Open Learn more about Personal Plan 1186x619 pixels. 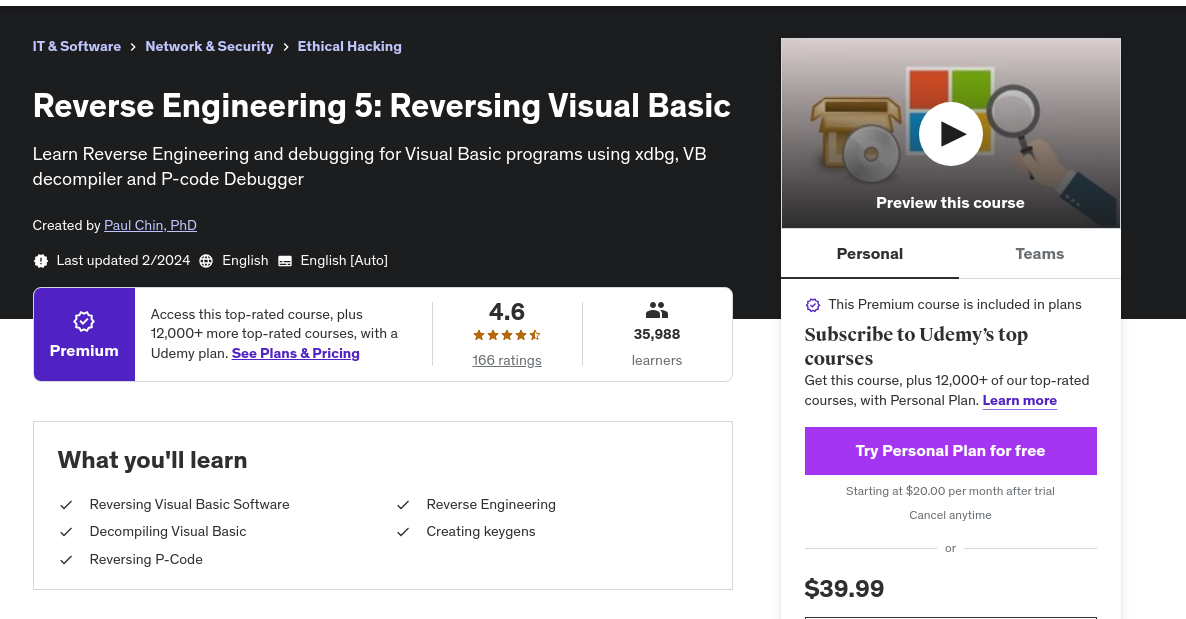[1020, 400]
